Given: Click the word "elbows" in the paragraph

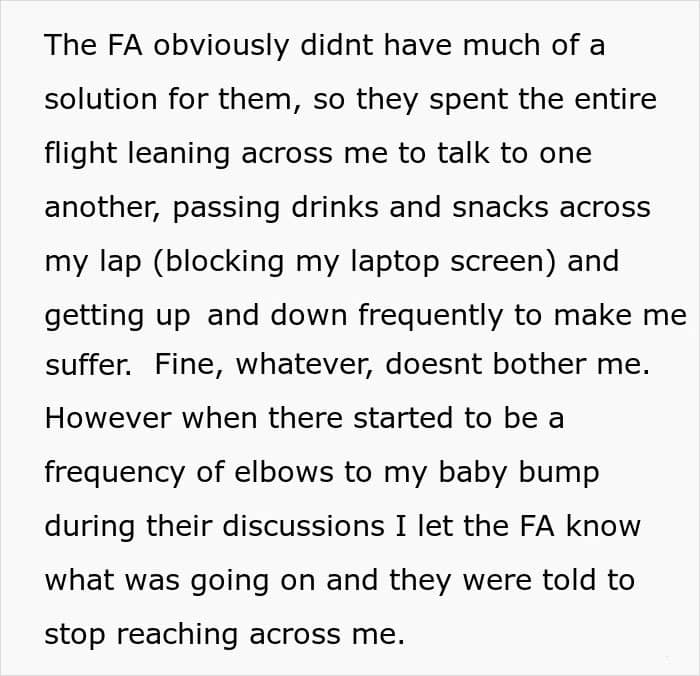Looking at the screenshot, I should (x=283, y=472).
